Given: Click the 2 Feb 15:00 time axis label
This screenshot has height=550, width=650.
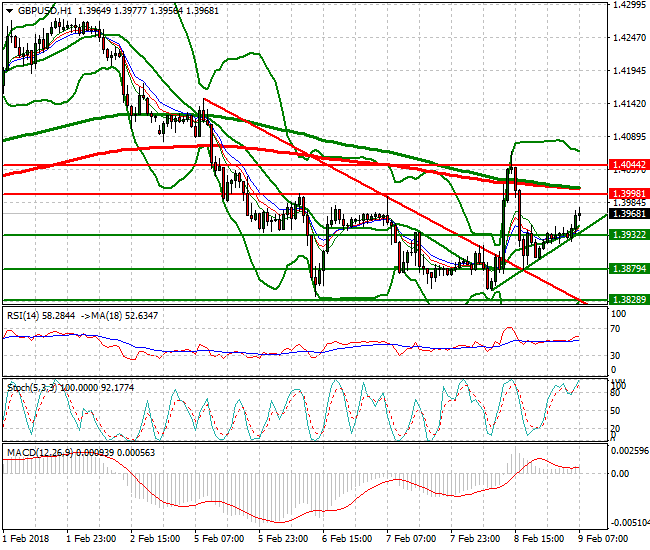Looking at the screenshot, I should [x=155, y=539].
